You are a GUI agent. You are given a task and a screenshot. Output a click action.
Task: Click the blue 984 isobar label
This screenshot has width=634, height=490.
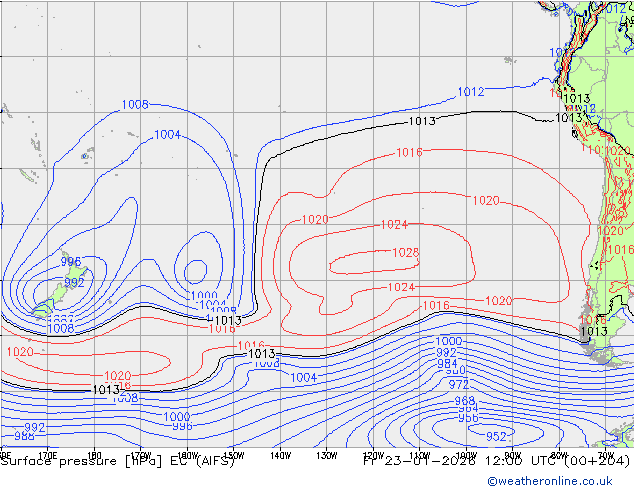click(x=447, y=363)
